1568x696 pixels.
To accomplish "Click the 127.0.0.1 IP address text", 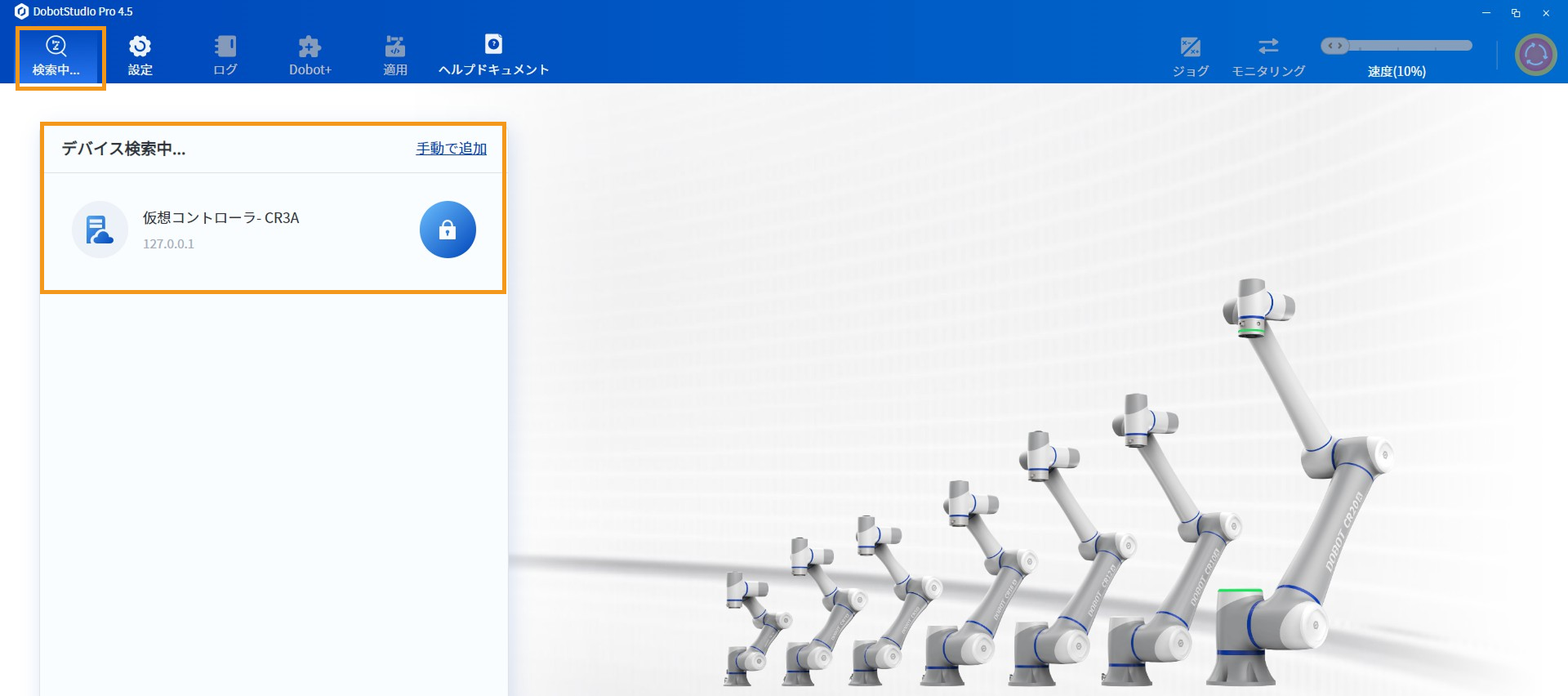I will tap(168, 244).
